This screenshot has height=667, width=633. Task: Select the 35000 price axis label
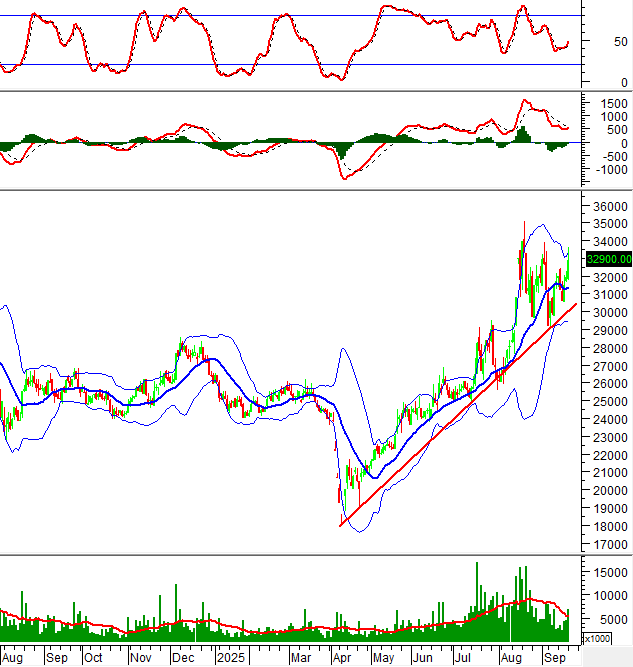610,224
